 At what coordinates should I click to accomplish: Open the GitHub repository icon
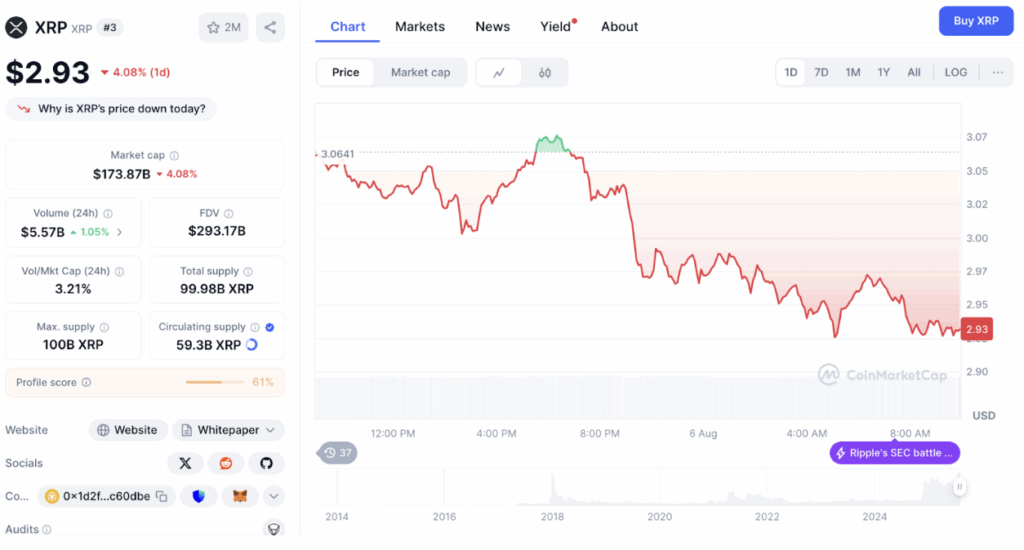pyautogui.click(x=266, y=463)
